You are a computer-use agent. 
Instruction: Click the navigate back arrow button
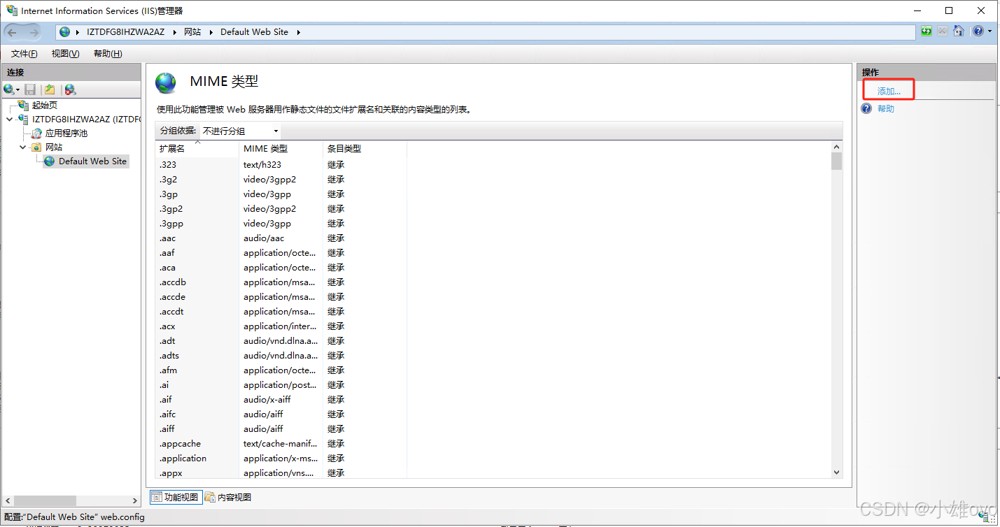coord(13,32)
